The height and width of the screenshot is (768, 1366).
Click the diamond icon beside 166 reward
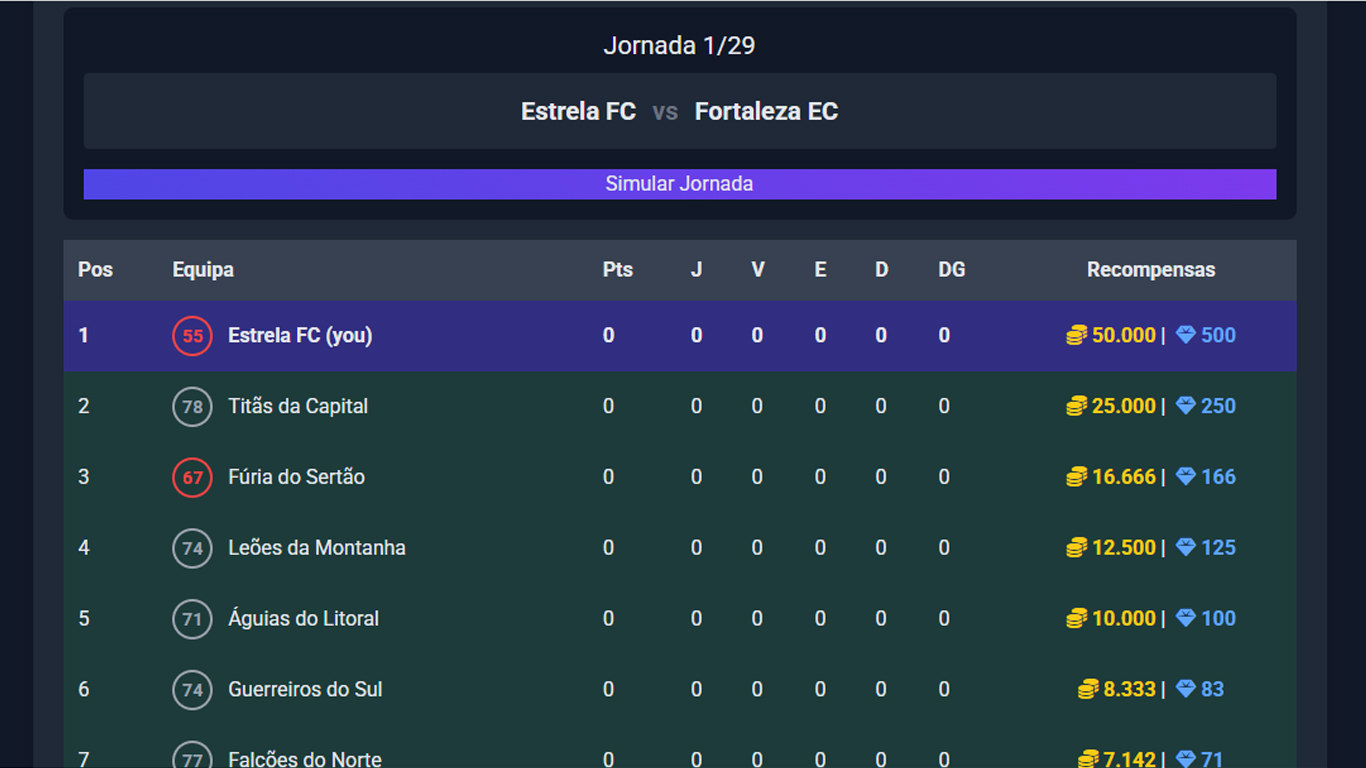click(x=1186, y=477)
